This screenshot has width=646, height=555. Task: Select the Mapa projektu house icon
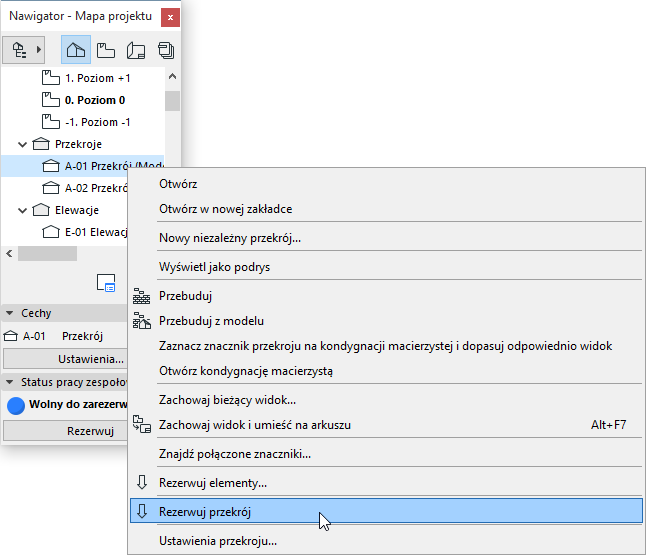[76, 50]
